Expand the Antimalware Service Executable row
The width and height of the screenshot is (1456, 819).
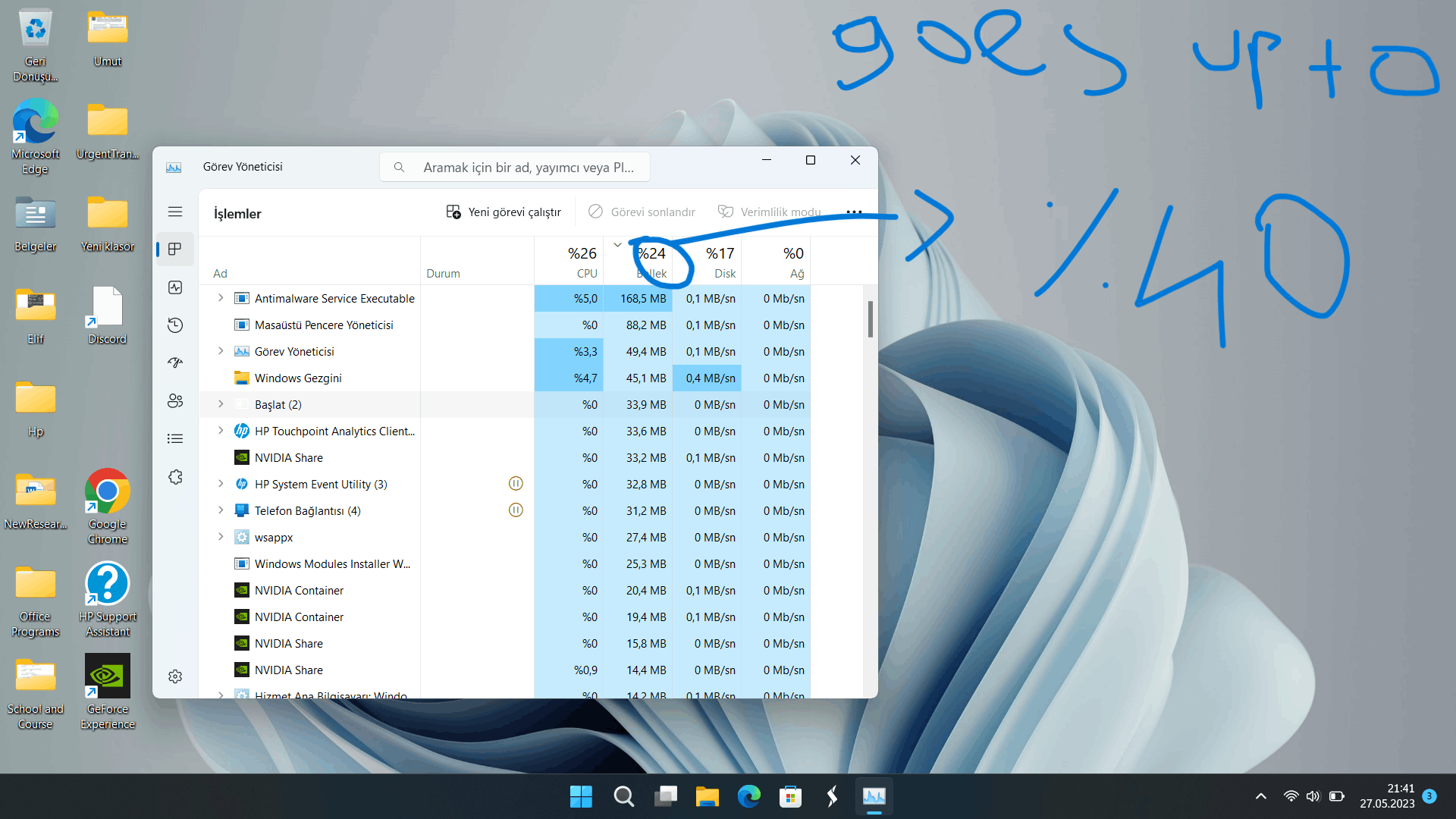221,298
